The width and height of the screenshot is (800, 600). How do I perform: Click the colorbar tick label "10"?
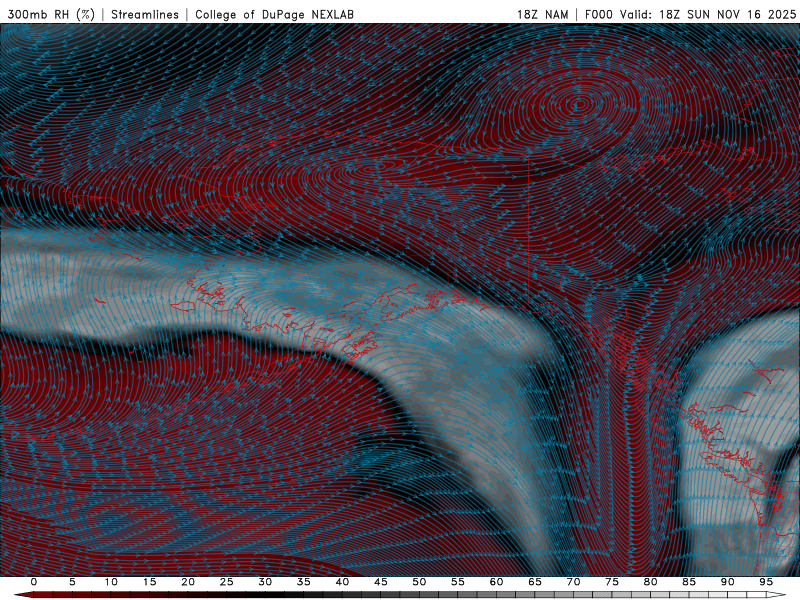click(x=111, y=582)
